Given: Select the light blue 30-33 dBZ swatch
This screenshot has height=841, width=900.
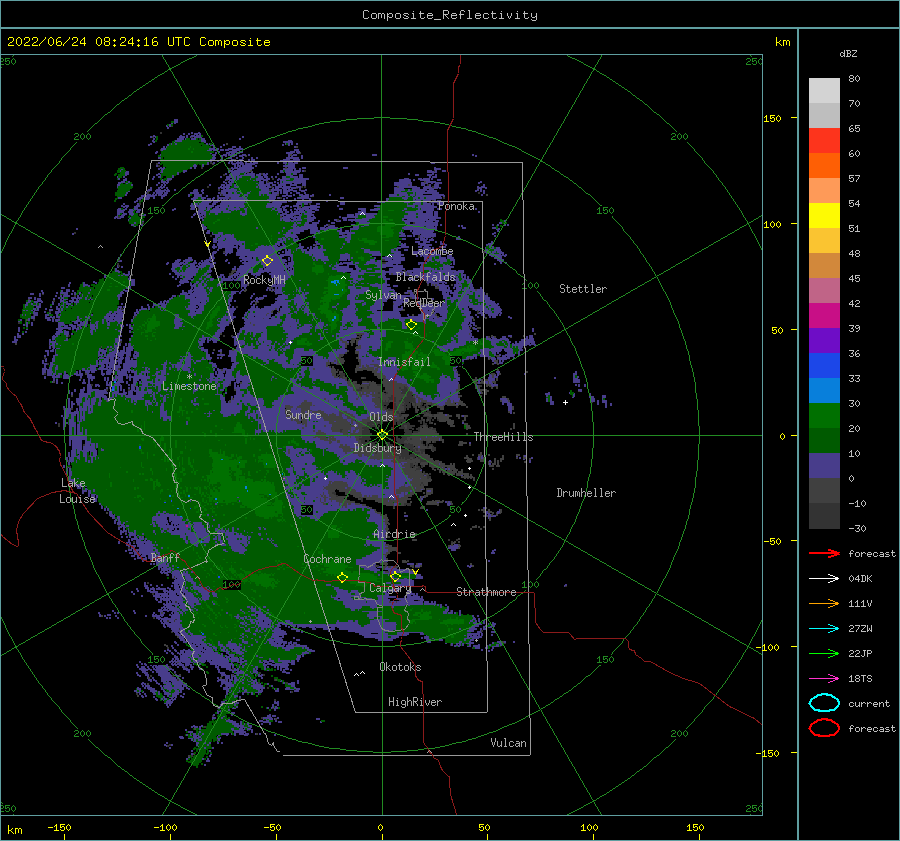Looking at the screenshot, I should point(824,390).
